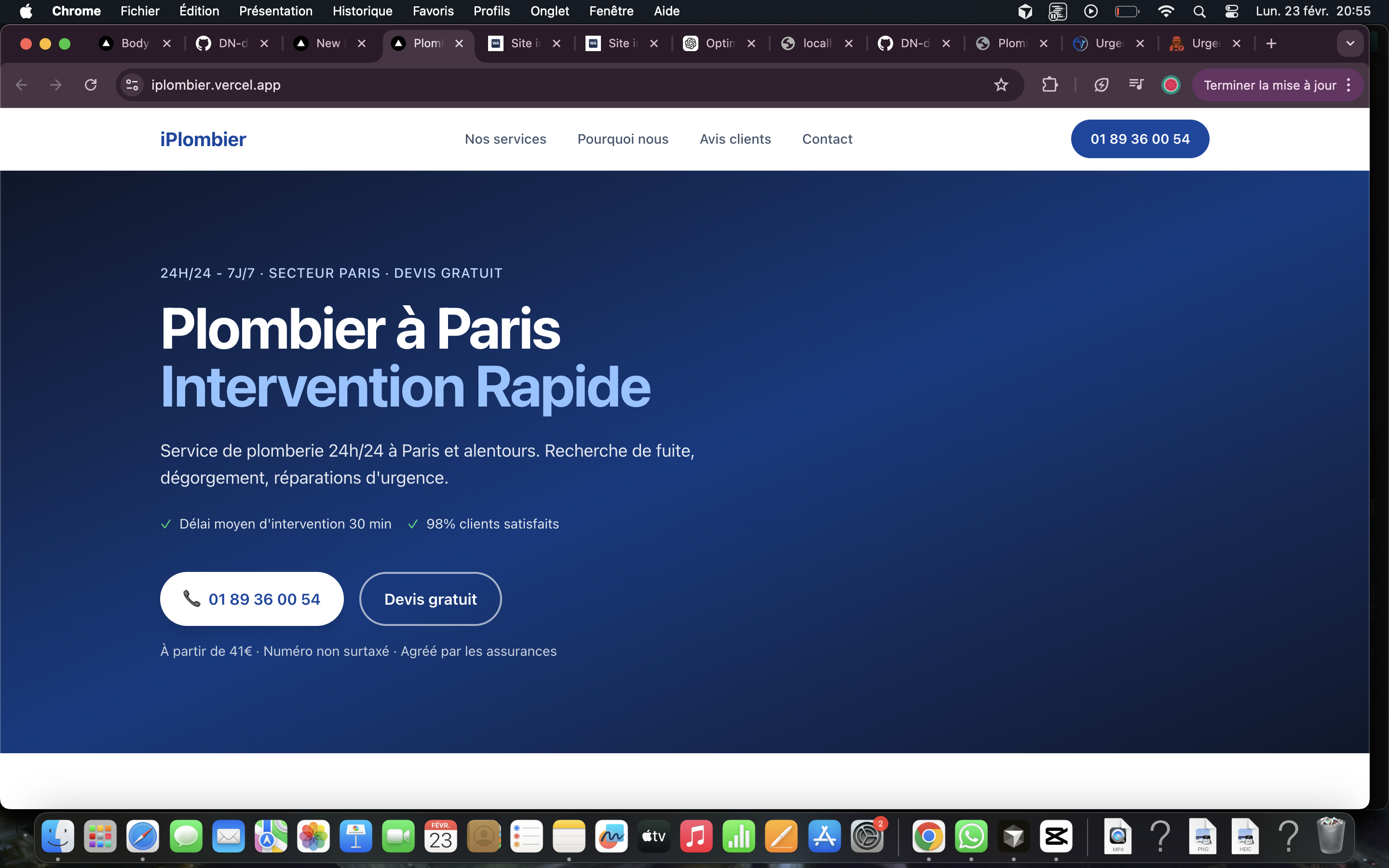Viewport: 1389px width, 868px height.
Task: Open WhatsApp from the dock
Action: [x=970, y=837]
